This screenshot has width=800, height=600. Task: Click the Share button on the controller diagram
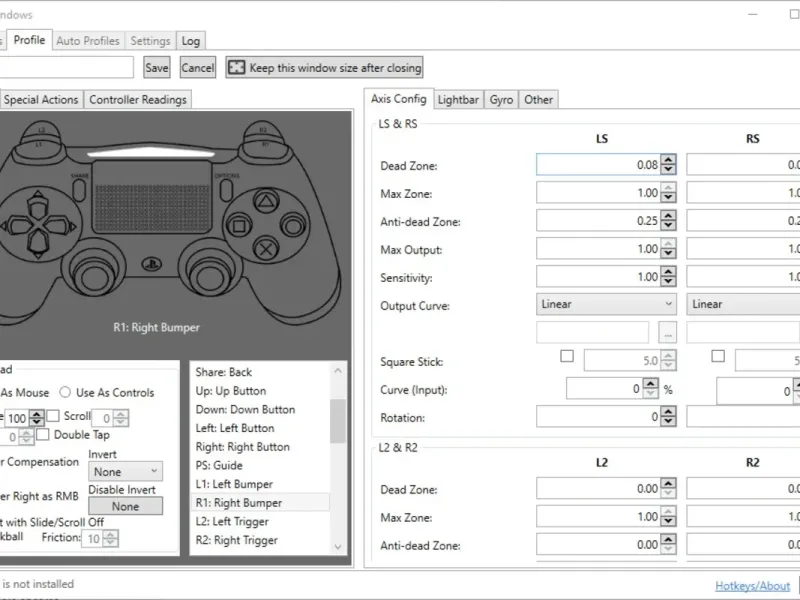(79, 190)
